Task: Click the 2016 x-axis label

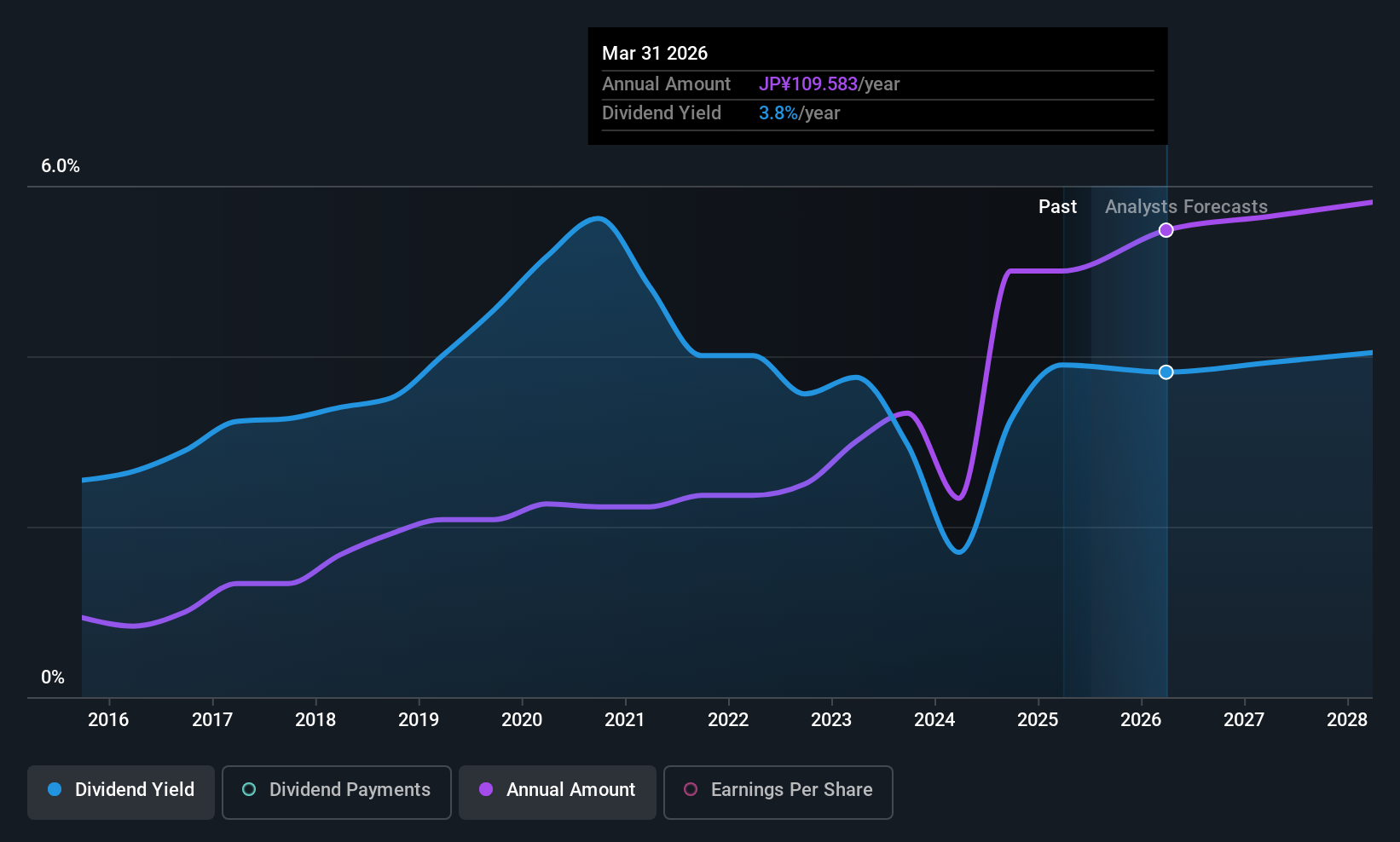Action: click(x=108, y=720)
